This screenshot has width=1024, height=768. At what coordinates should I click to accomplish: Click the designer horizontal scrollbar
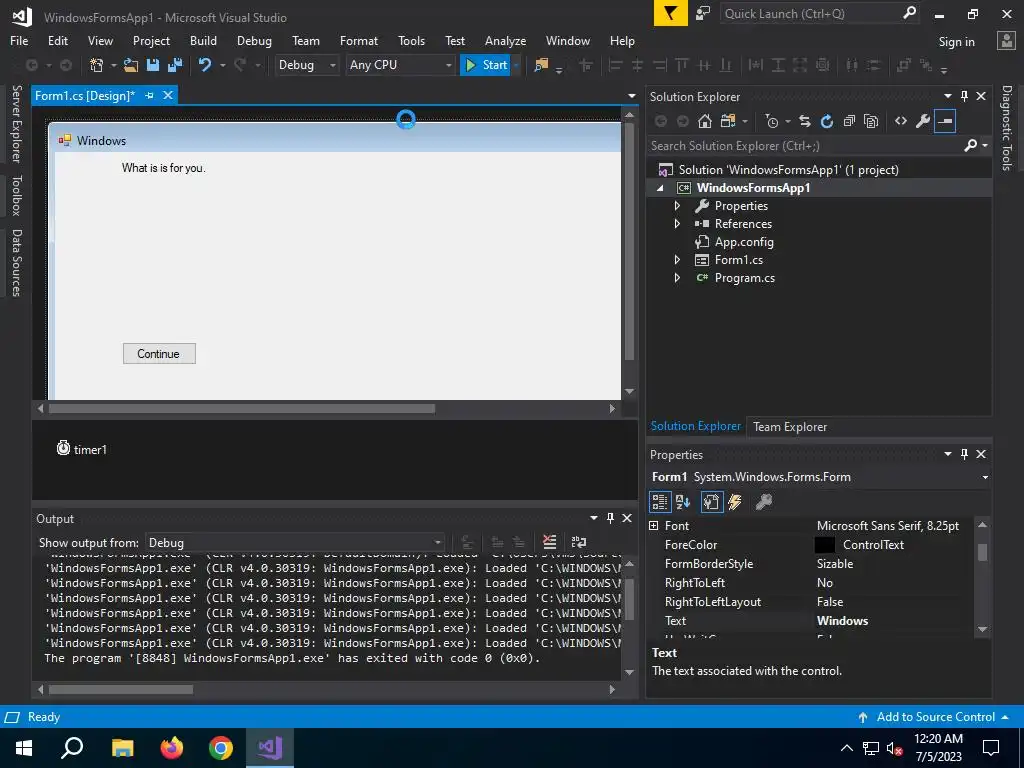(x=242, y=409)
